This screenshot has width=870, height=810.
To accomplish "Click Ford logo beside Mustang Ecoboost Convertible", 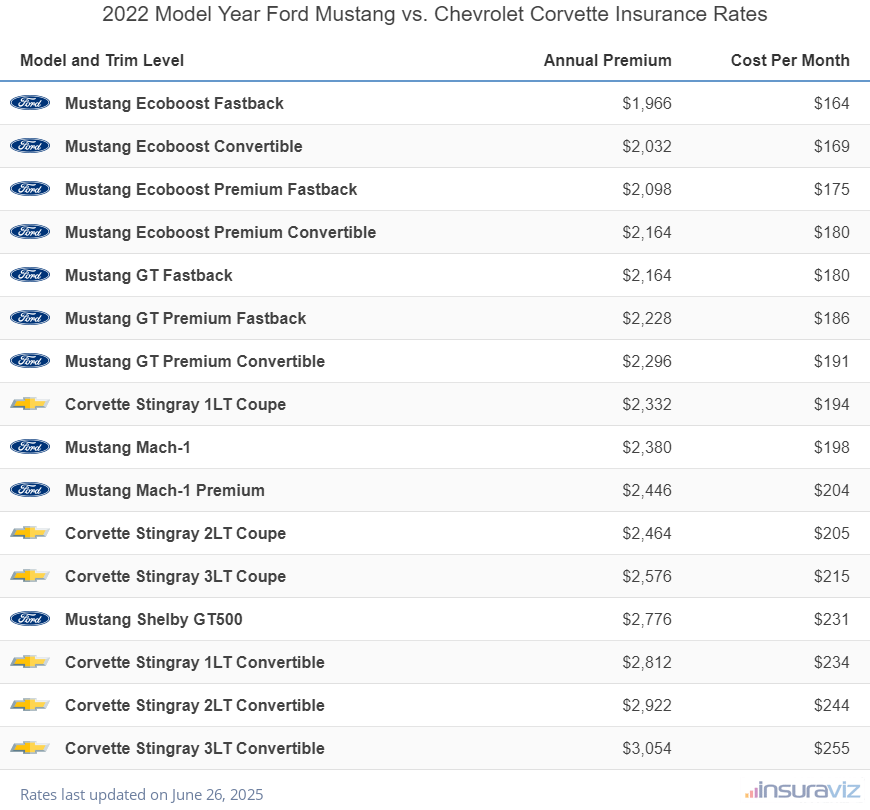I will tap(30, 146).
